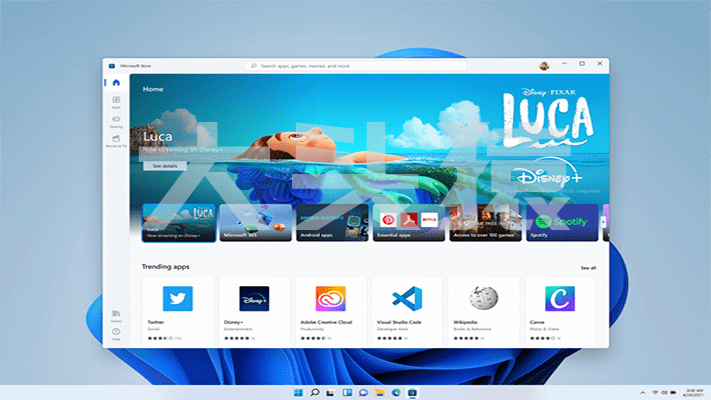Click the volume tray icon
711x400 pixels.
click(664, 392)
